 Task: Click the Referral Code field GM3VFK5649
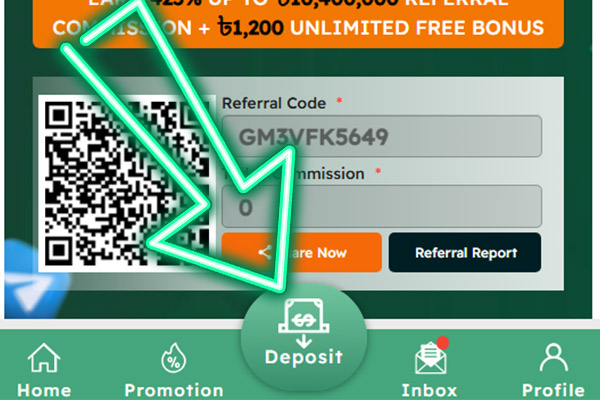tap(382, 136)
